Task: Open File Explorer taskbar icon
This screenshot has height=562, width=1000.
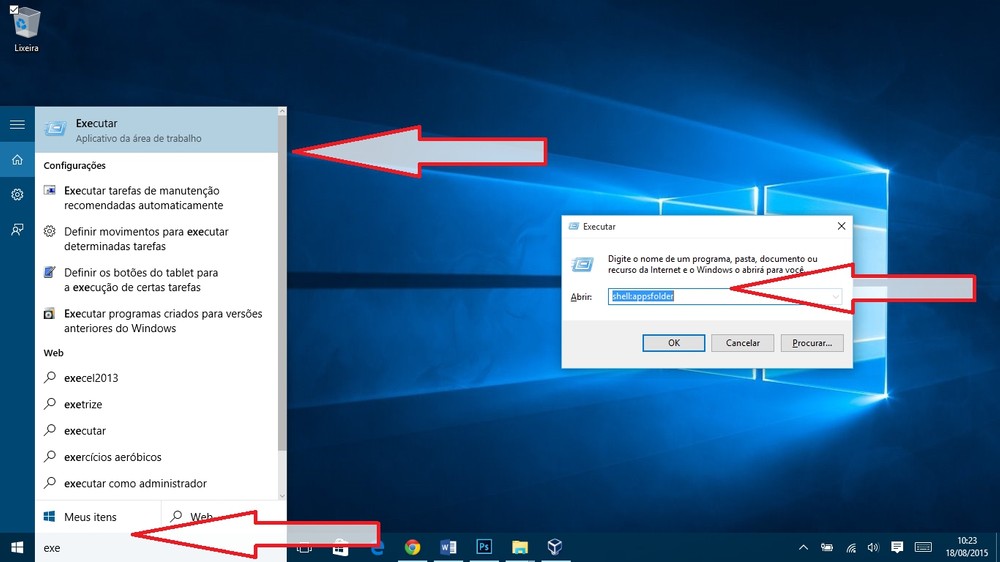Action: (x=519, y=547)
